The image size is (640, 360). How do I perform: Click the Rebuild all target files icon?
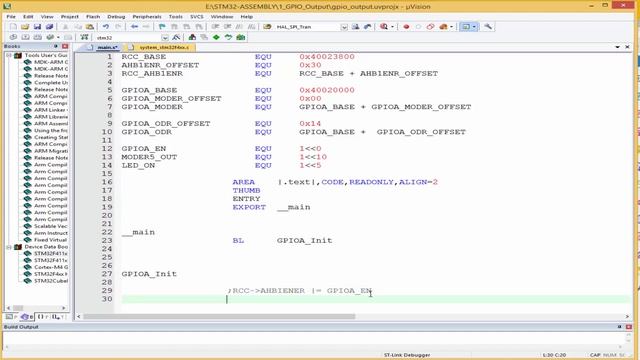pos(38,37)
